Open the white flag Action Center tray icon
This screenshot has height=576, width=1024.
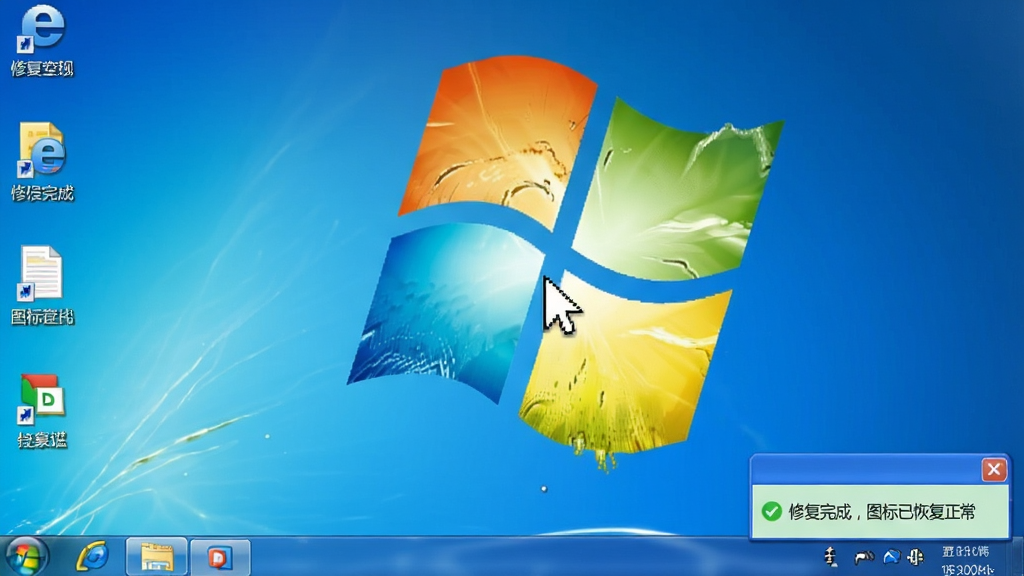(x=863, y=557)
